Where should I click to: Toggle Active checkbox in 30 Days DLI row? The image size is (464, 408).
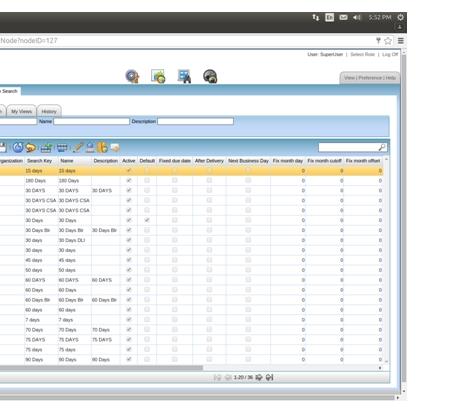pos(129,240)
